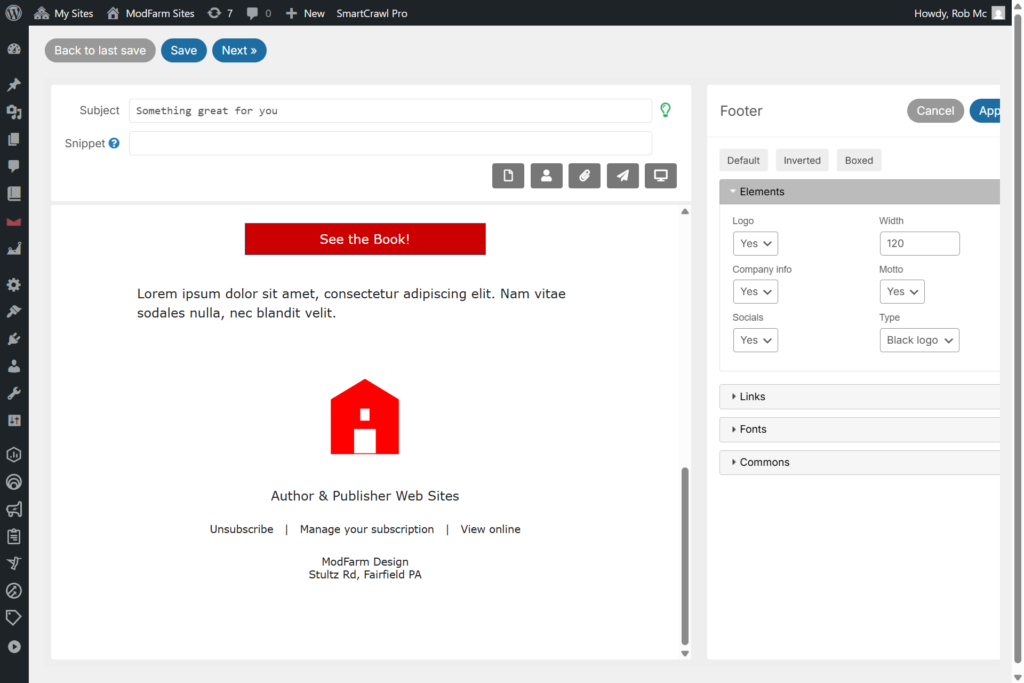Expand the Fonts section
The image size is (1024, 683).
point(752,429)
